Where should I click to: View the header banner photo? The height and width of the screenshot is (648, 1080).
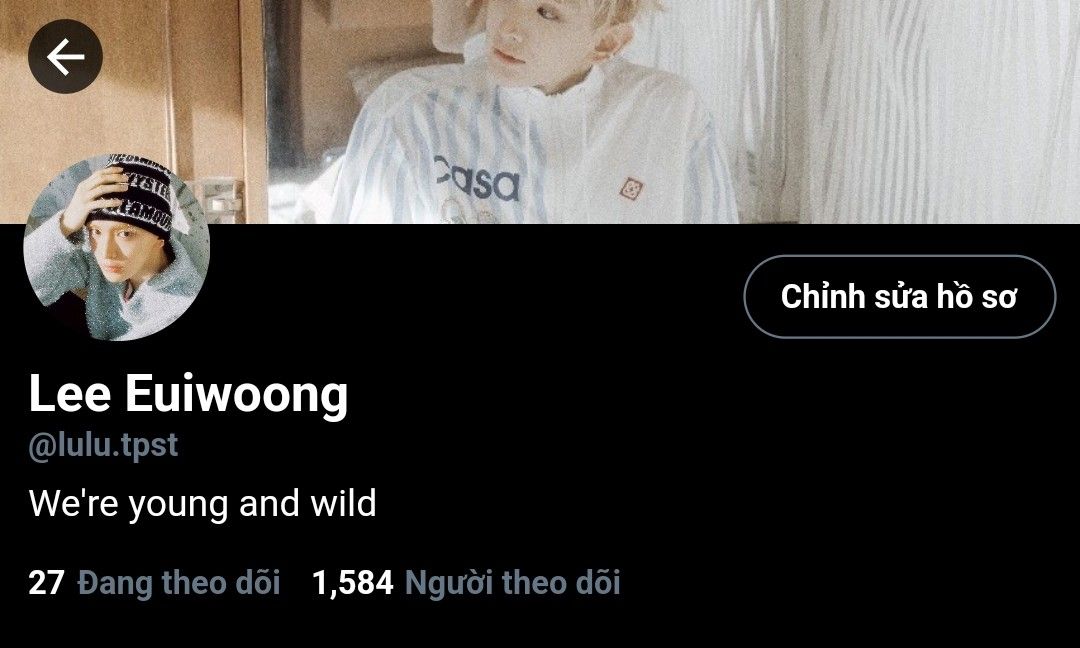coord(540,112)
